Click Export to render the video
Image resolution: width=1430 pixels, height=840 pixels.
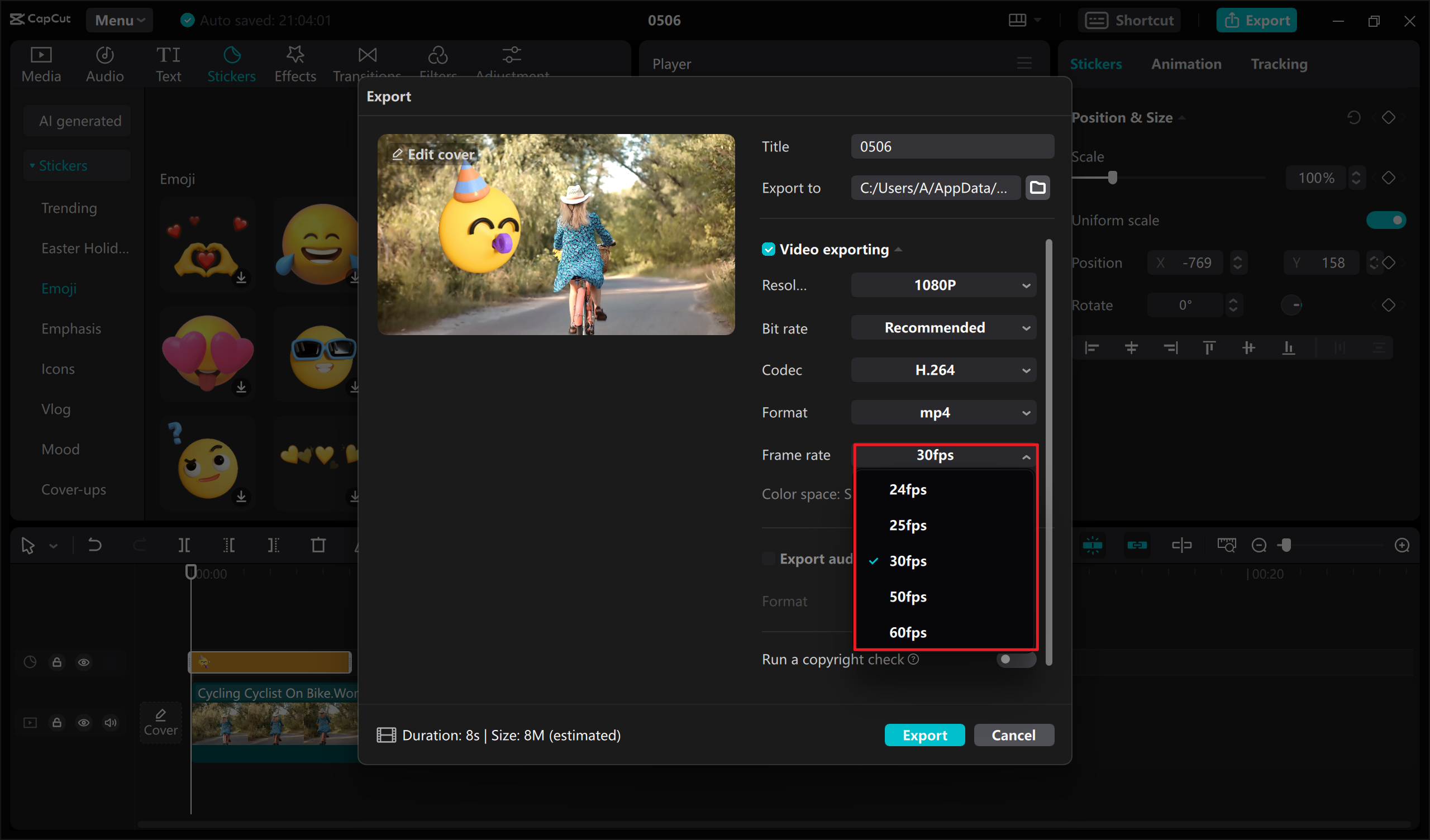pyautogui.click(x=924, y=734)
